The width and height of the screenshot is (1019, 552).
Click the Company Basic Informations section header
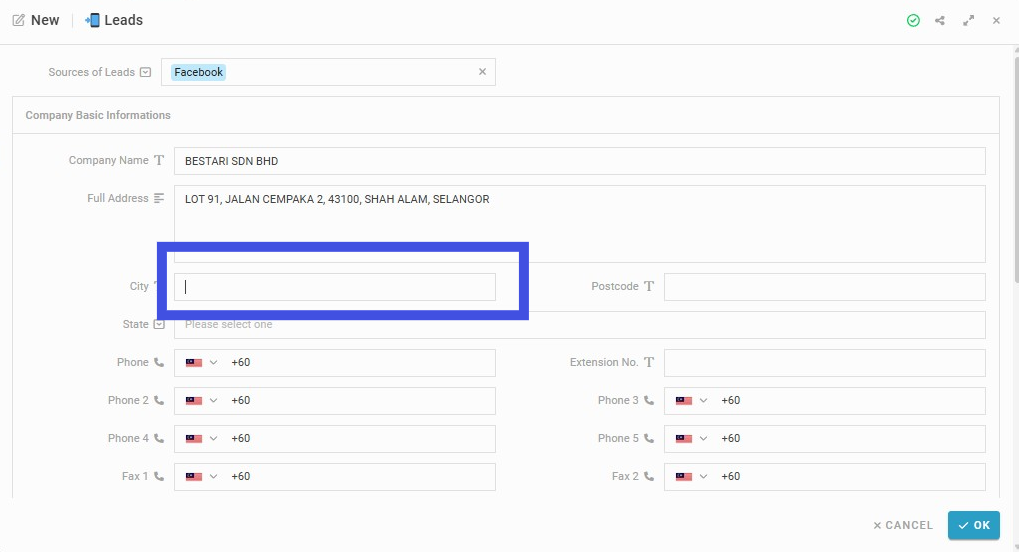[98, 115]
